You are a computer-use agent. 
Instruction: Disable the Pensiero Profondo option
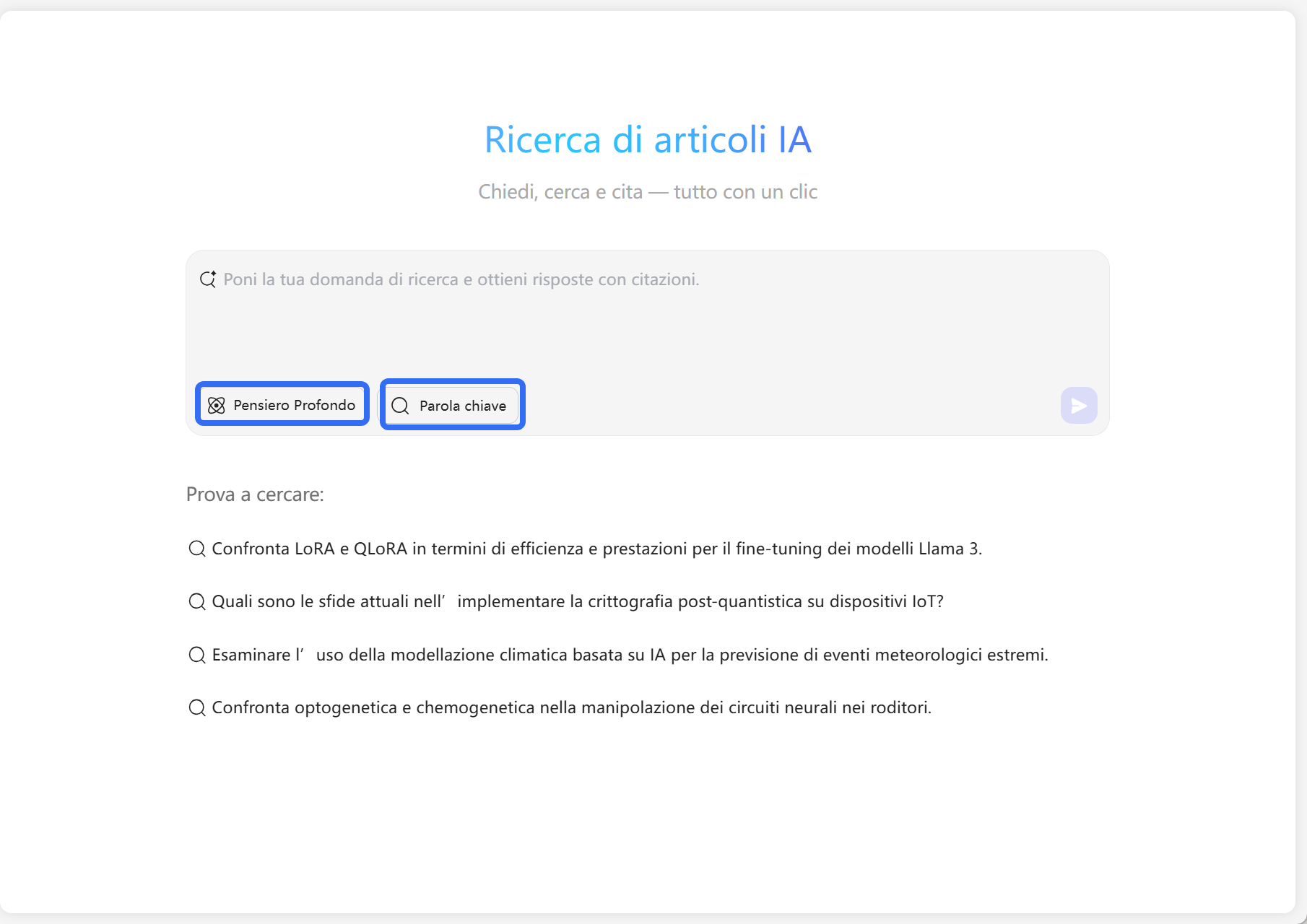pos(282,405)
